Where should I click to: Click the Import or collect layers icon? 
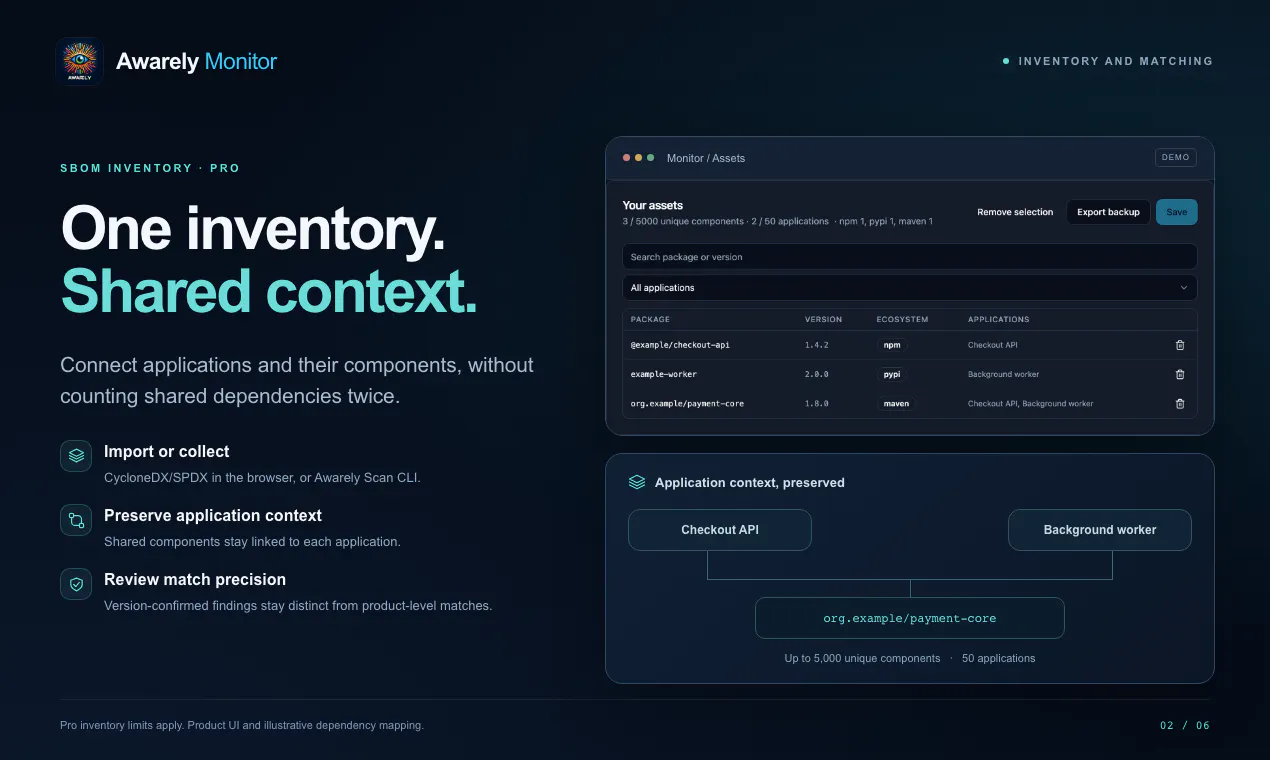point(76,456)
